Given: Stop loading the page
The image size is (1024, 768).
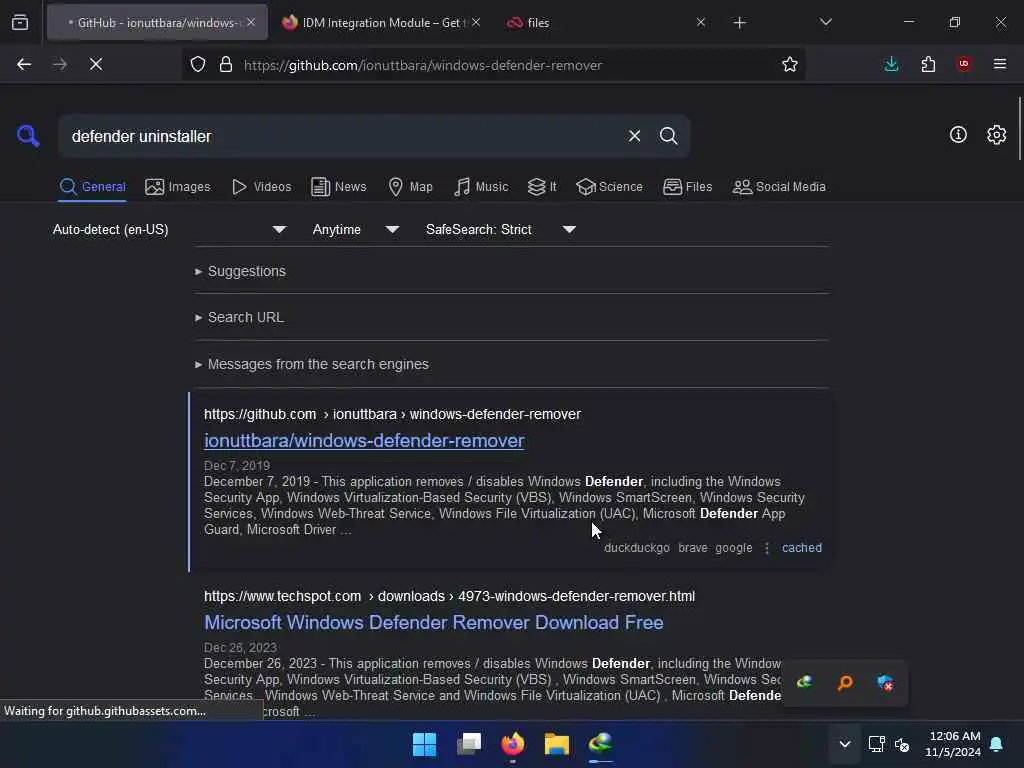Looking at the screenshot, I should (x=95, y=64).
